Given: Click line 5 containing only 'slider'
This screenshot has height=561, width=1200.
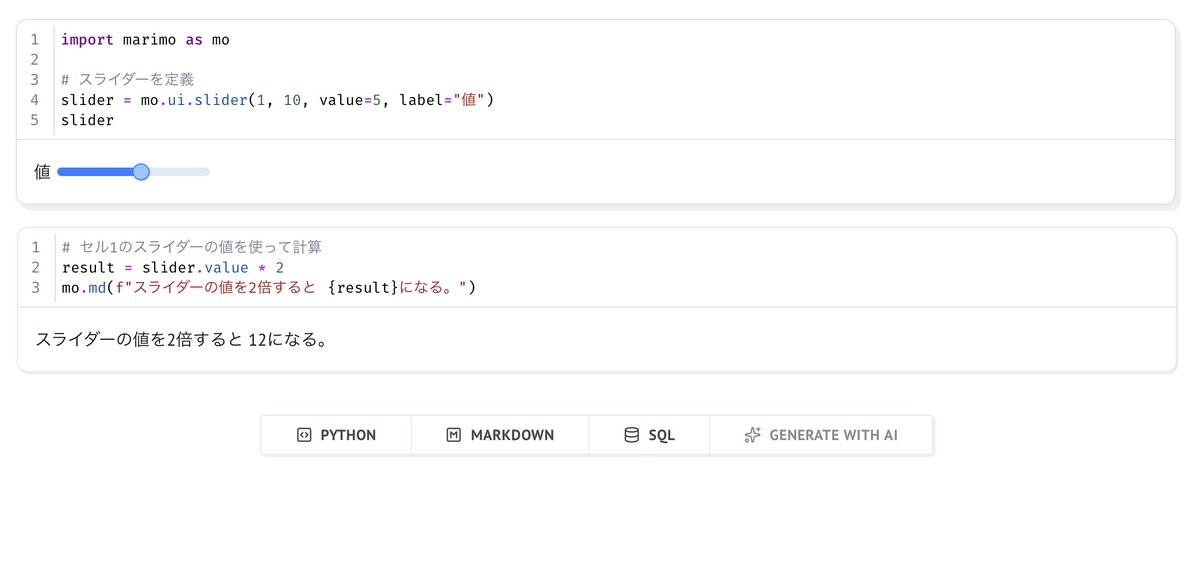Looking at the screenshot, I should point(87,120).
